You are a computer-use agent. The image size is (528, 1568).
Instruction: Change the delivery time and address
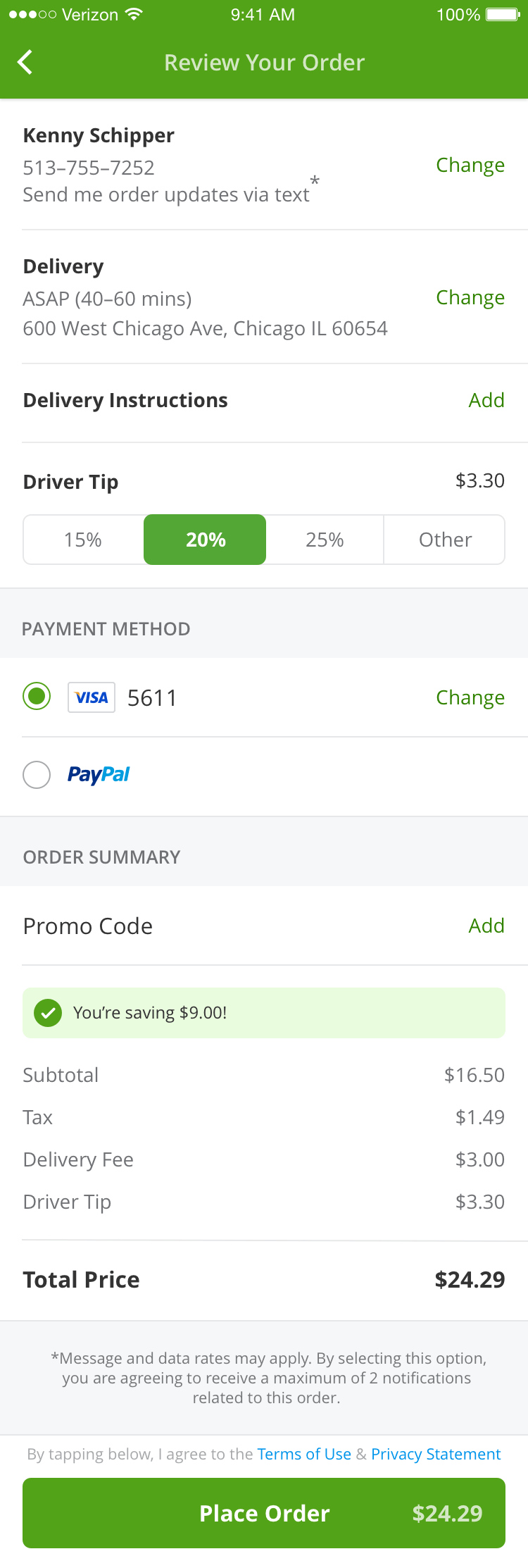[x=470, y=297]
